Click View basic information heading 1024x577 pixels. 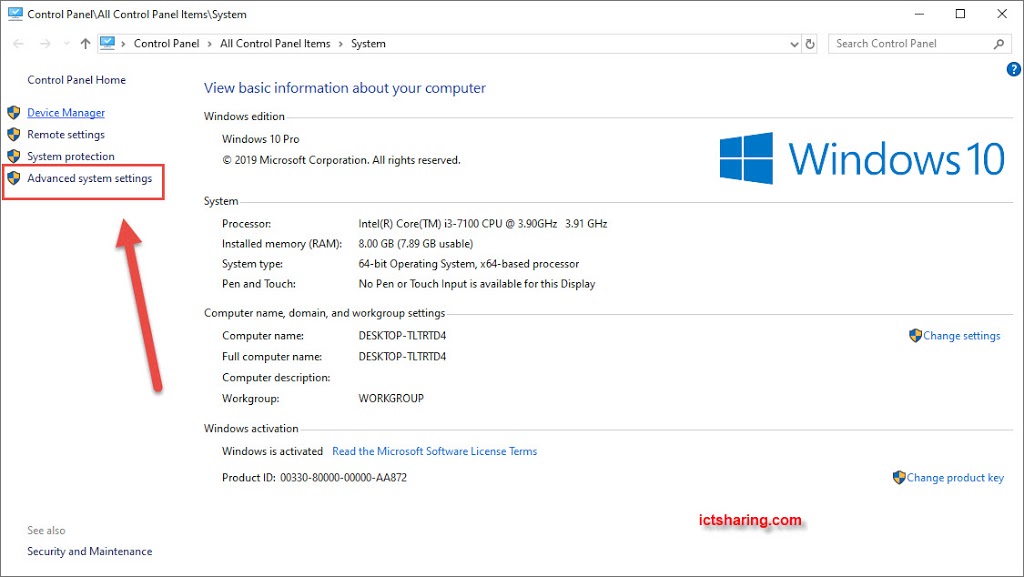click(345, 88)
